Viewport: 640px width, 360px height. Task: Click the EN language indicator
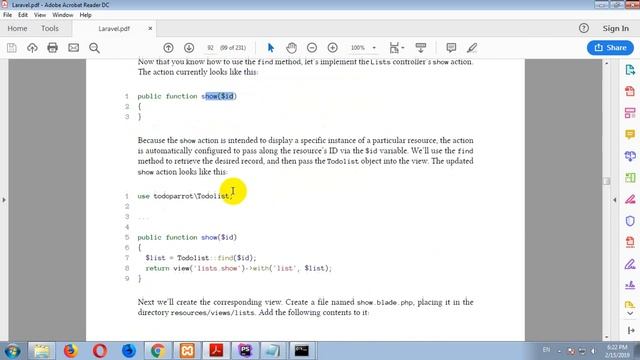coord(547,350)
